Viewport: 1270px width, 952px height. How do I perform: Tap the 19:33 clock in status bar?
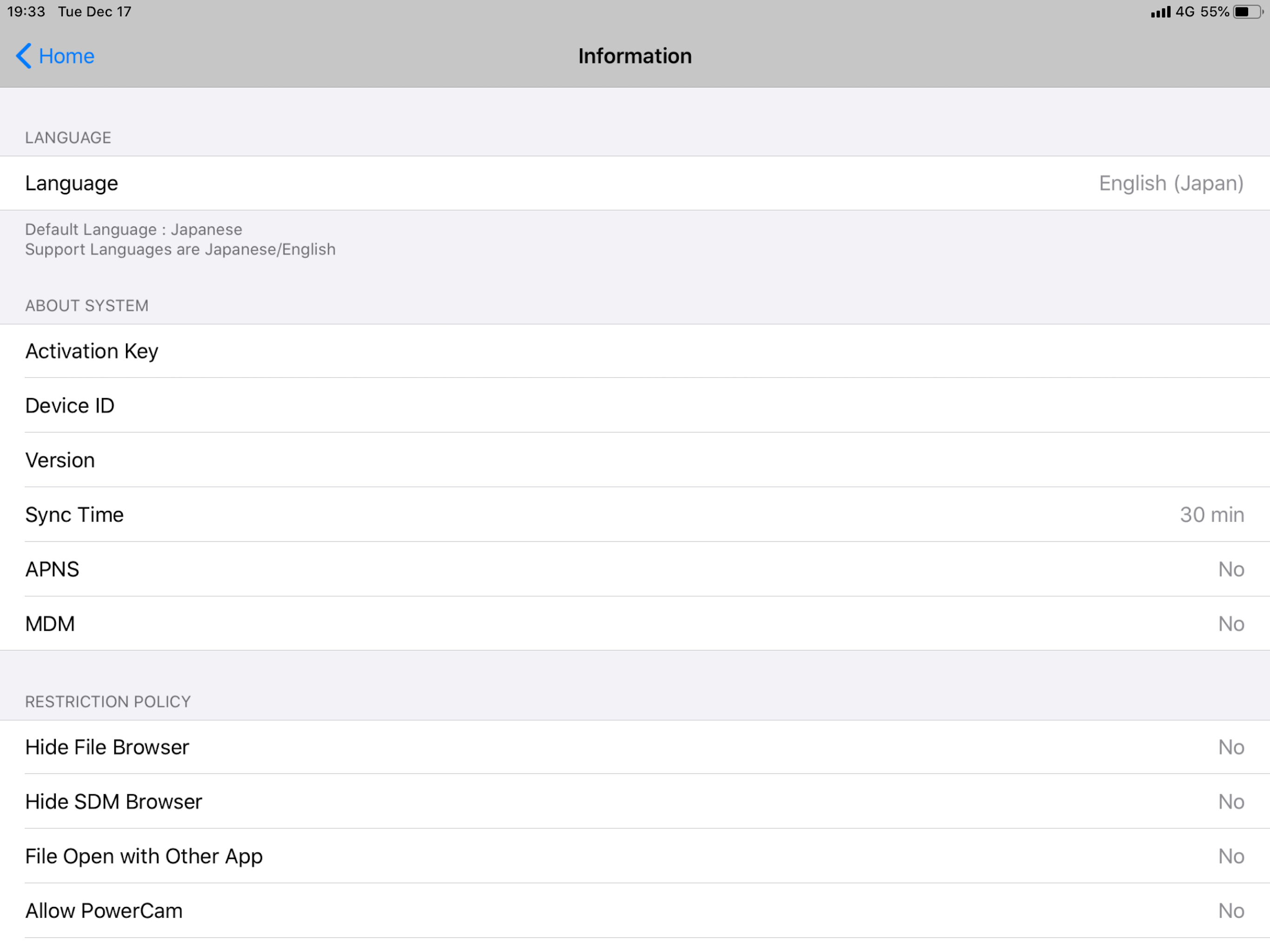26,12
